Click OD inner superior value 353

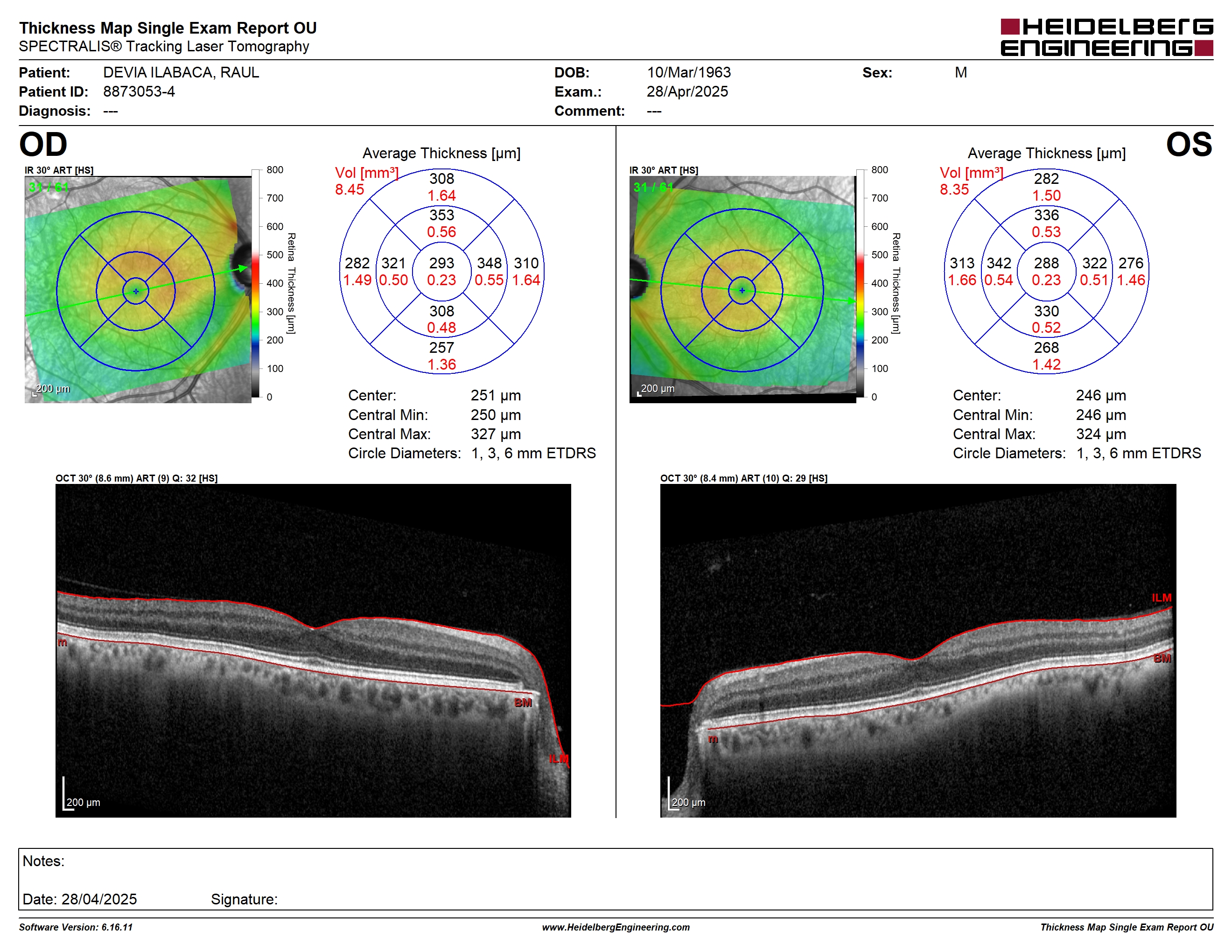(x=441, y=215)
